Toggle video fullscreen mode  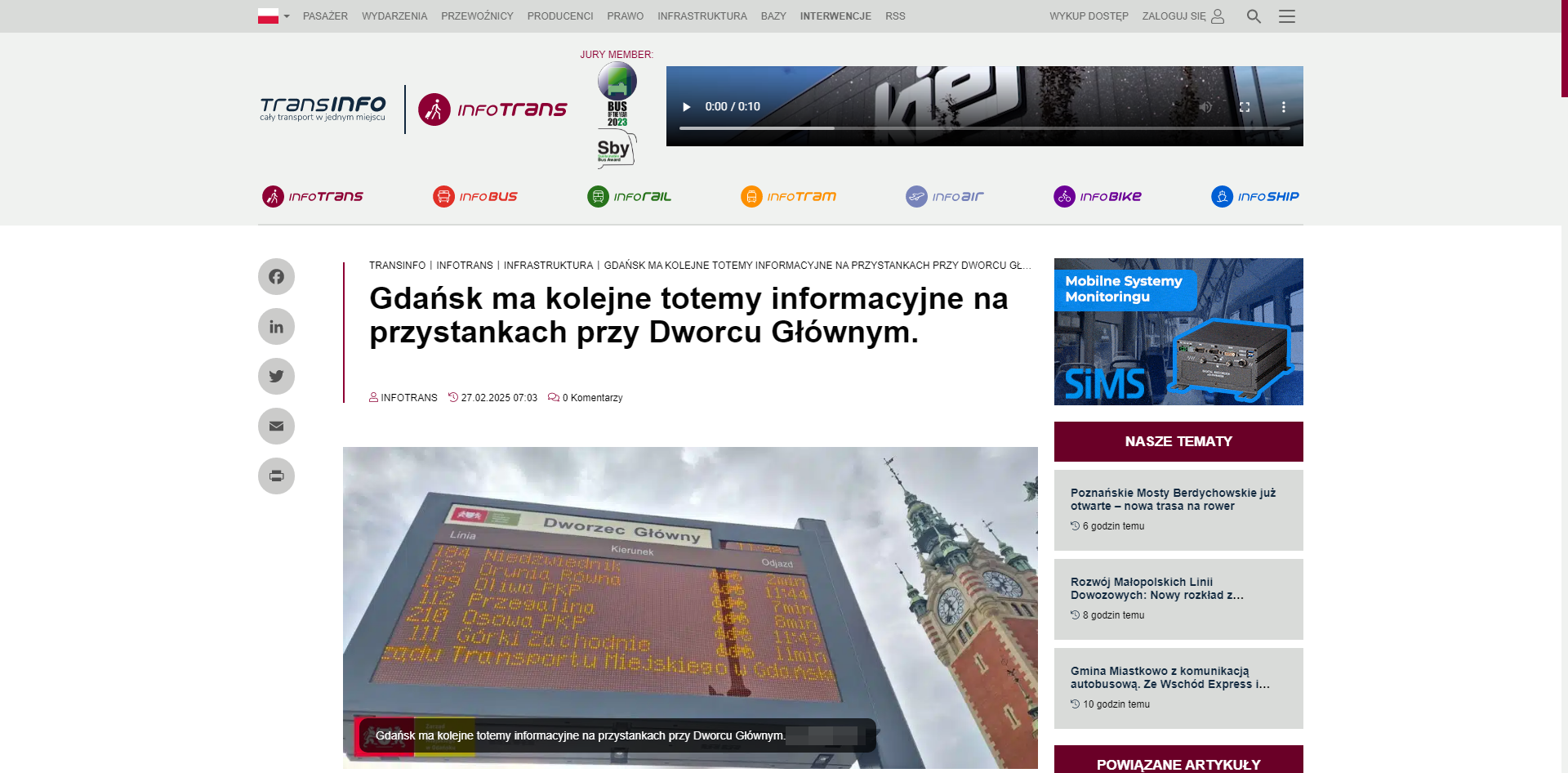[x=1245, y=107]
